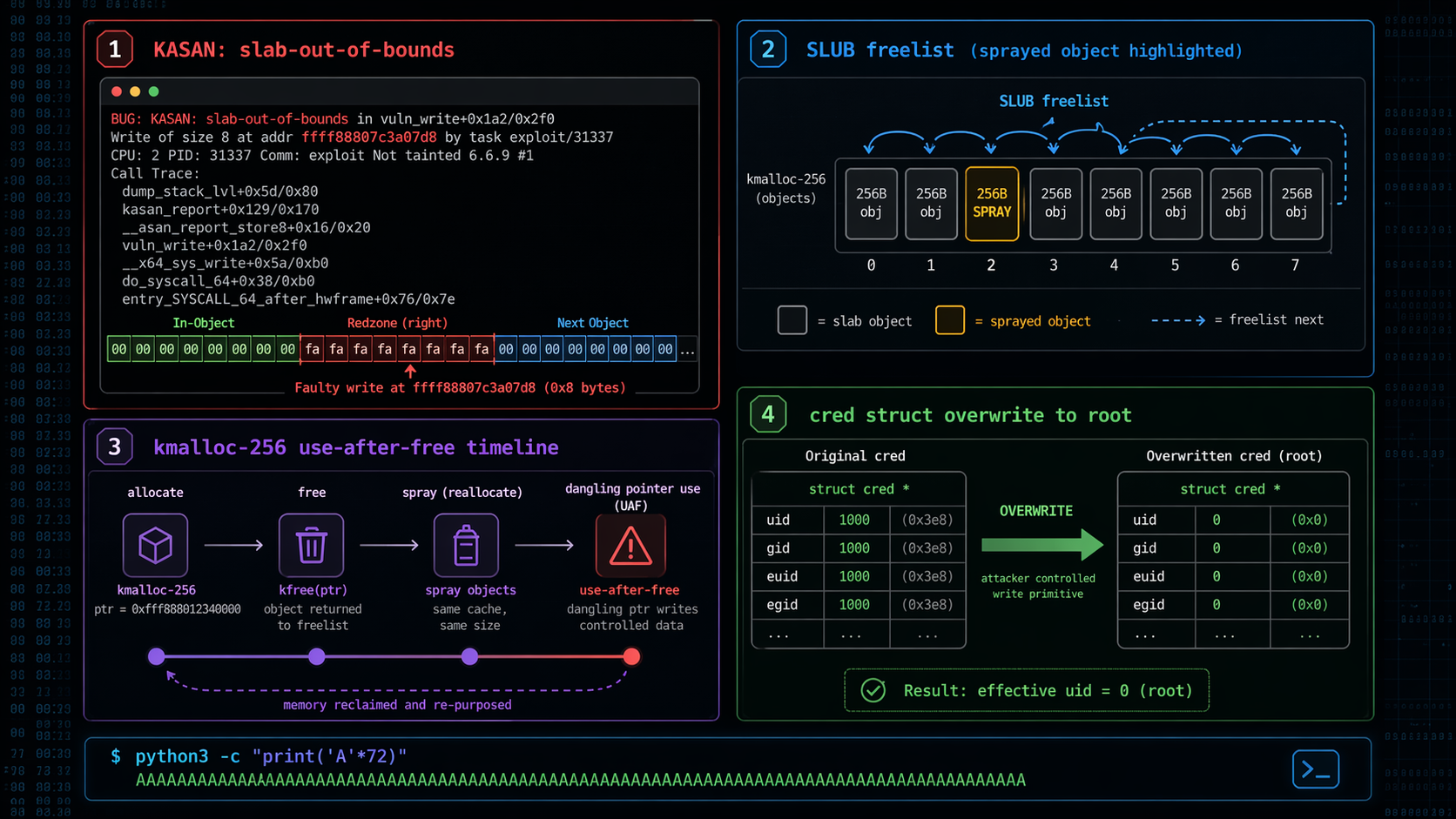Click the 'Redzone (right)' memory label
Viewport: 1456px width, 819px height.
point(397,323)
